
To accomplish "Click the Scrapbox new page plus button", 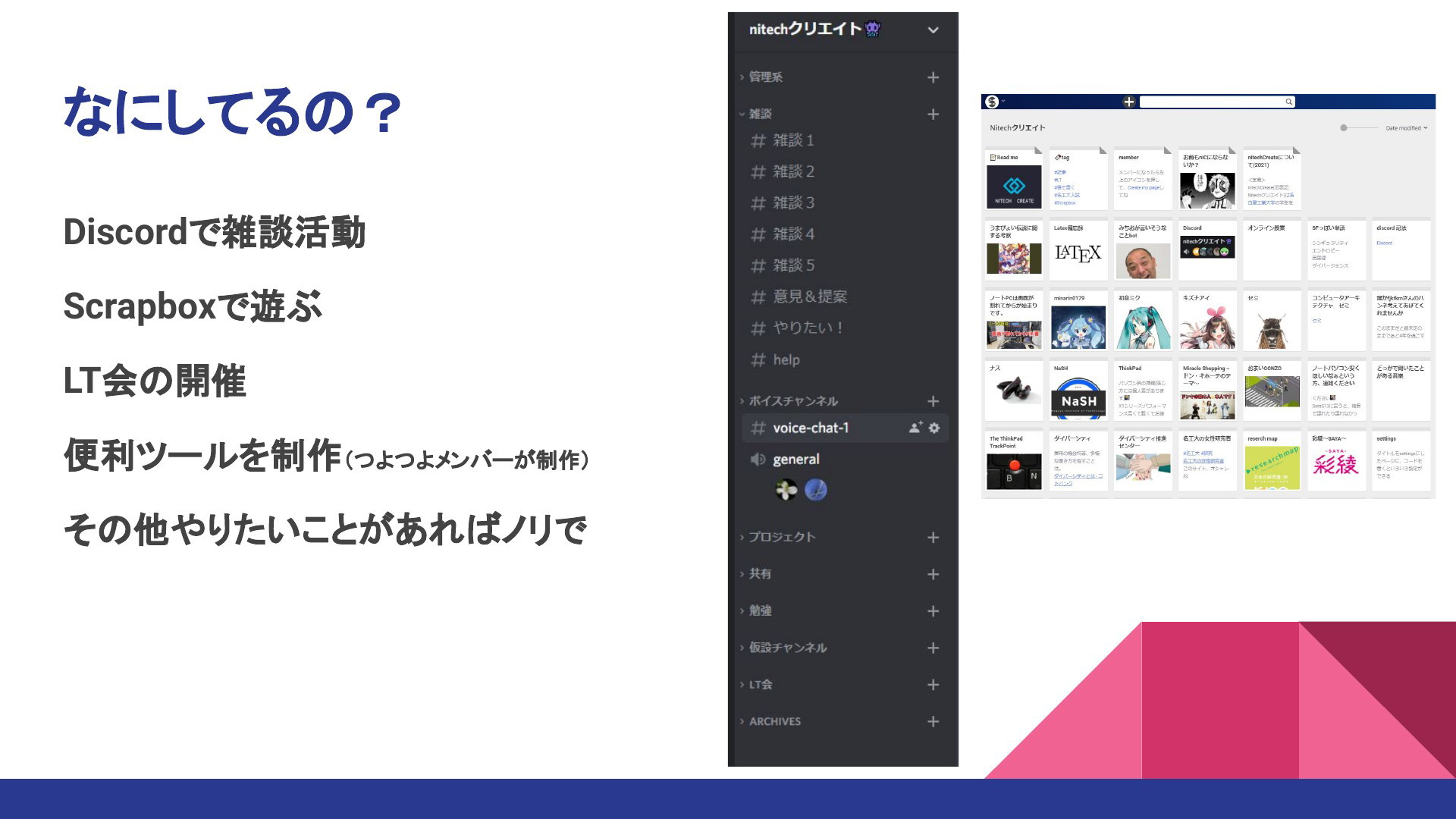I will 1128,102.
